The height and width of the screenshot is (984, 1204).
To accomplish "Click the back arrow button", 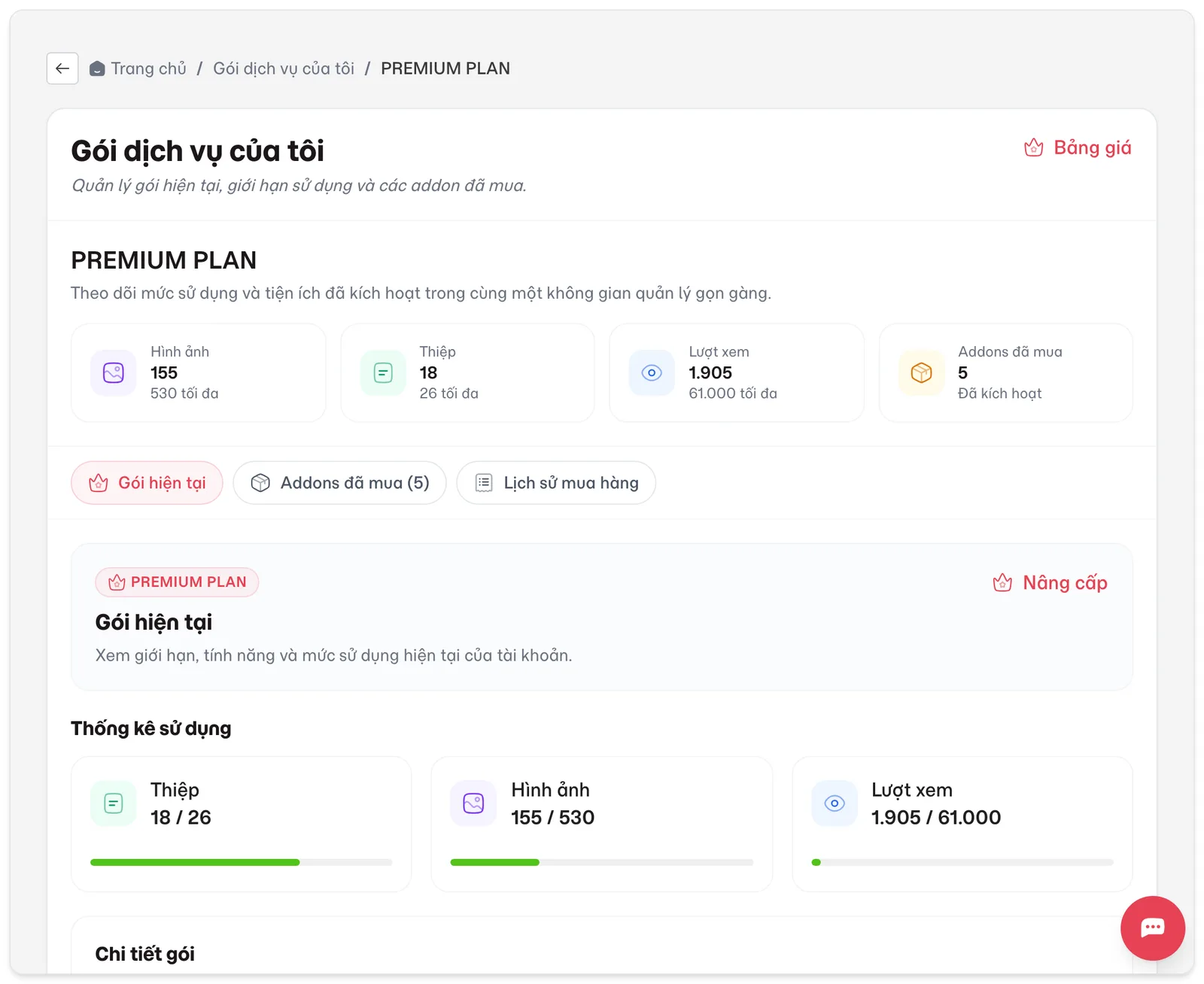I will click(x=62, y=68).
